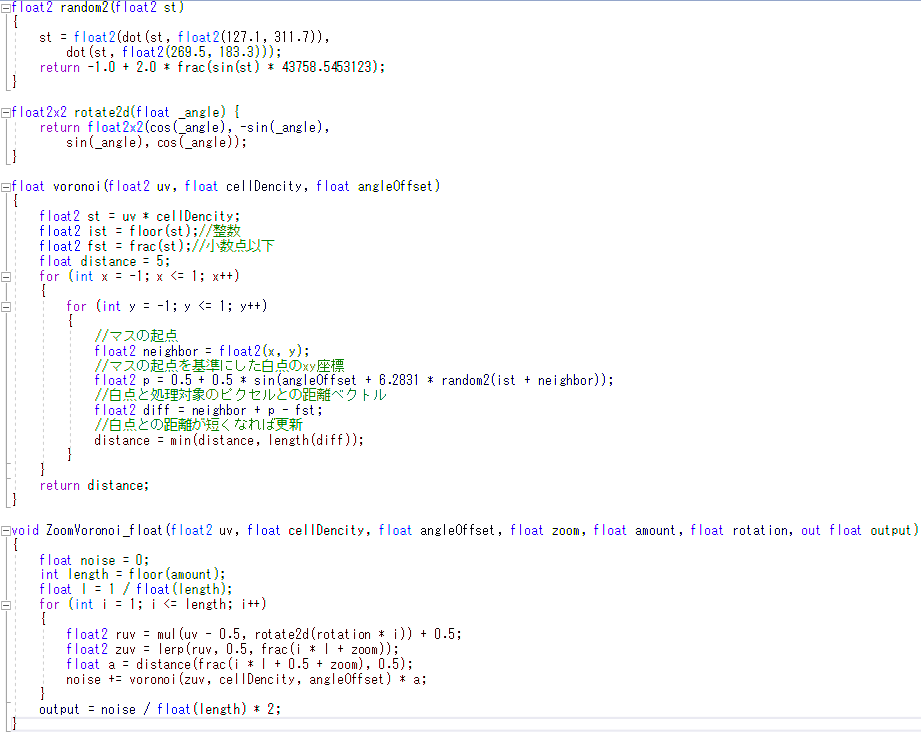This screenshot has height=733, width=921.
Task: Collapse the inner 'for (int y' loop
Action: 6,307
